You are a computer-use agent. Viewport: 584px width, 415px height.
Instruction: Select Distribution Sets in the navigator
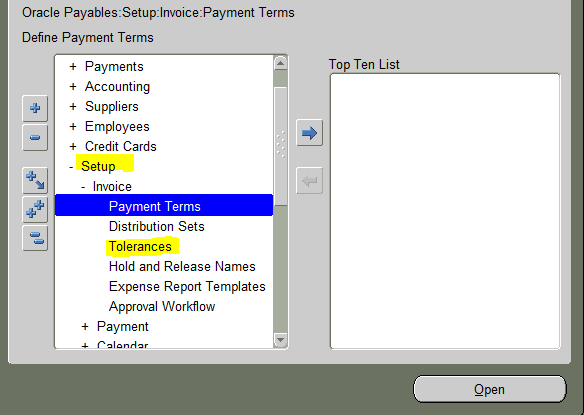(156, 226)
